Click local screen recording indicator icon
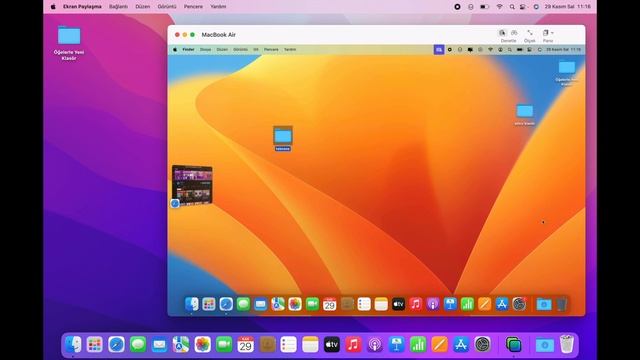The image size is (640, 360). (457, 7)
